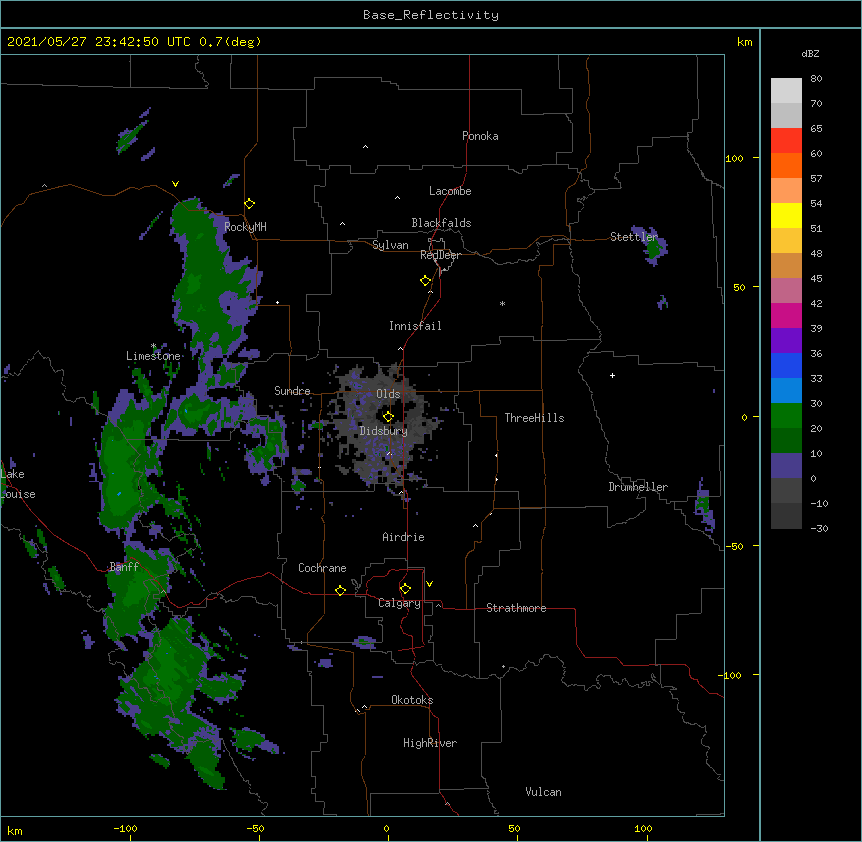Click the yellow V marker east of Calgary
The width and height of the screenshot is (862, 842).
click(429, 584)
